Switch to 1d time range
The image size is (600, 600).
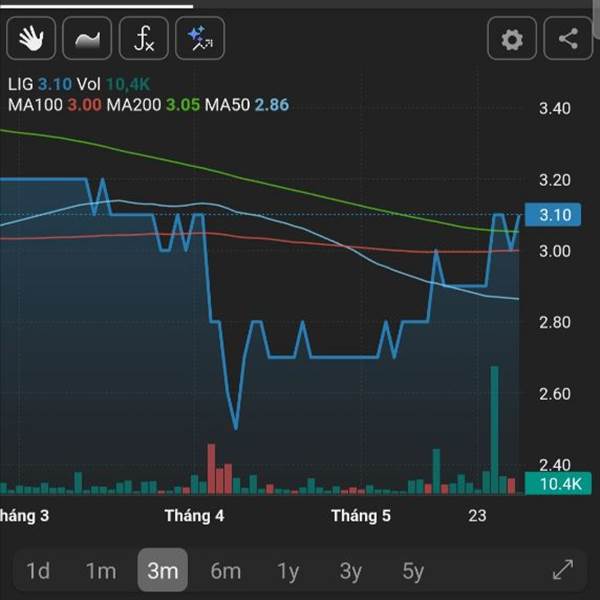[x=38, y=571]
